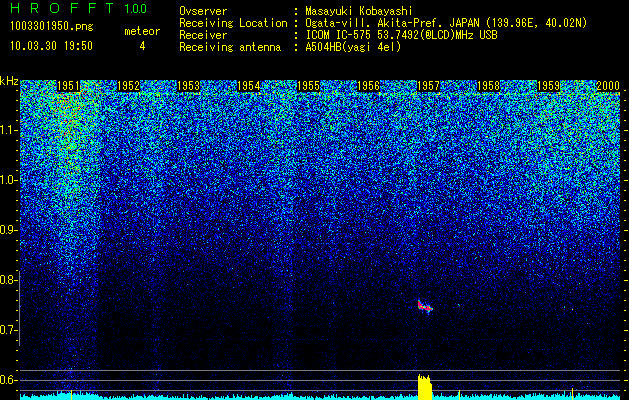Click the filename 1003301950.png

coord(52,26)
